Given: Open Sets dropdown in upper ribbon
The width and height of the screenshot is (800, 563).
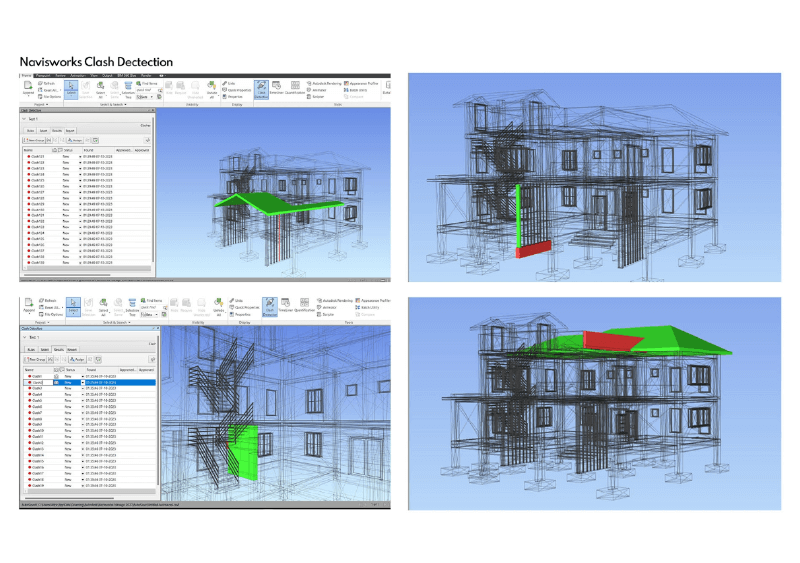Looking at the screenshot, I should 145,96.
